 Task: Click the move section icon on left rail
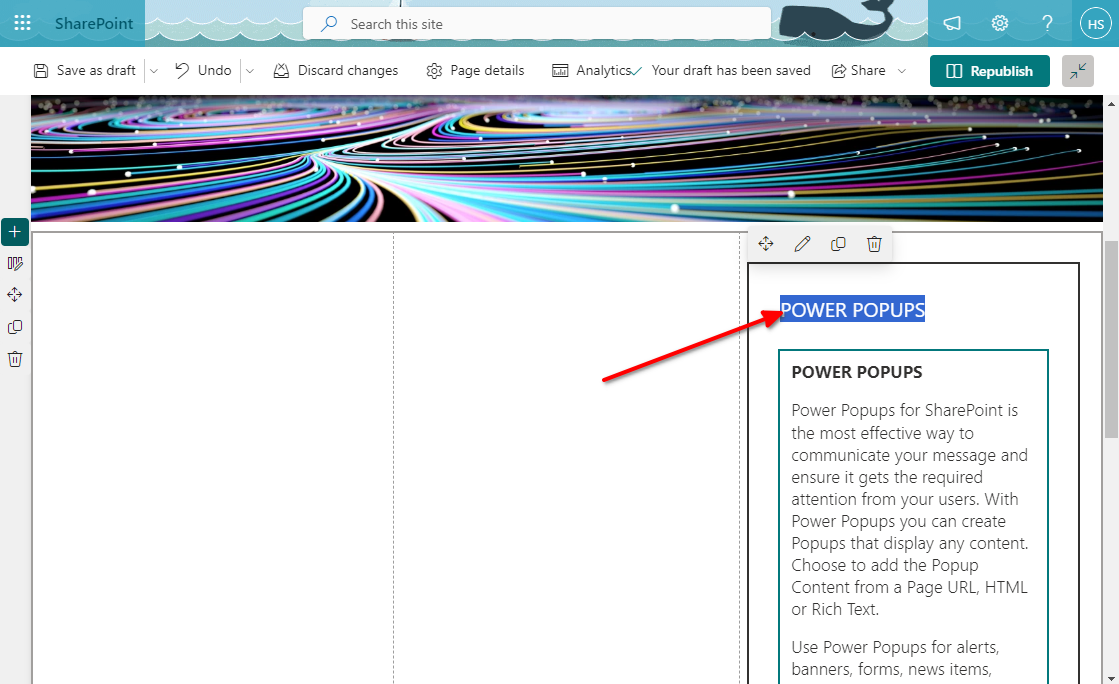coord(15,295)
